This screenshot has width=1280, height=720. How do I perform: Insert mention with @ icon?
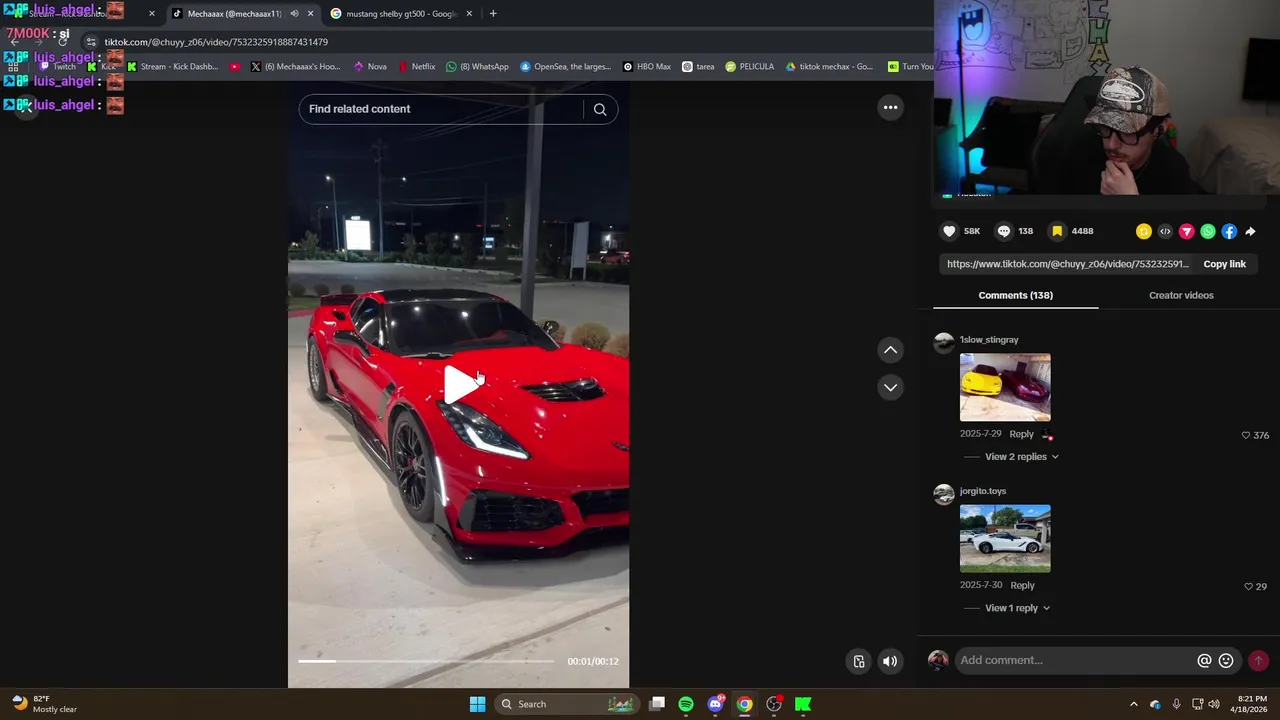pyautogui.click(x=1204, y=660)
